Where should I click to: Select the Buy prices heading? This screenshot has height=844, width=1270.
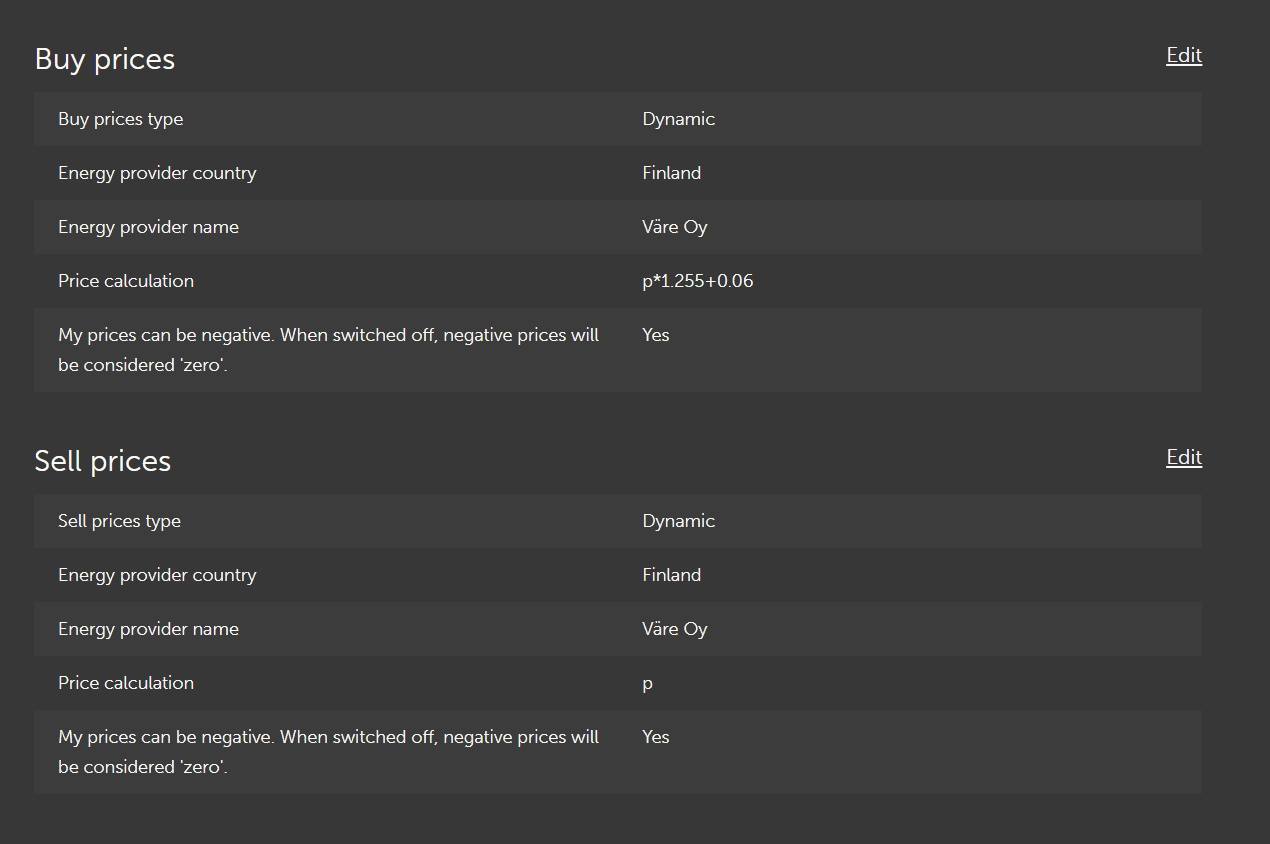105,59
